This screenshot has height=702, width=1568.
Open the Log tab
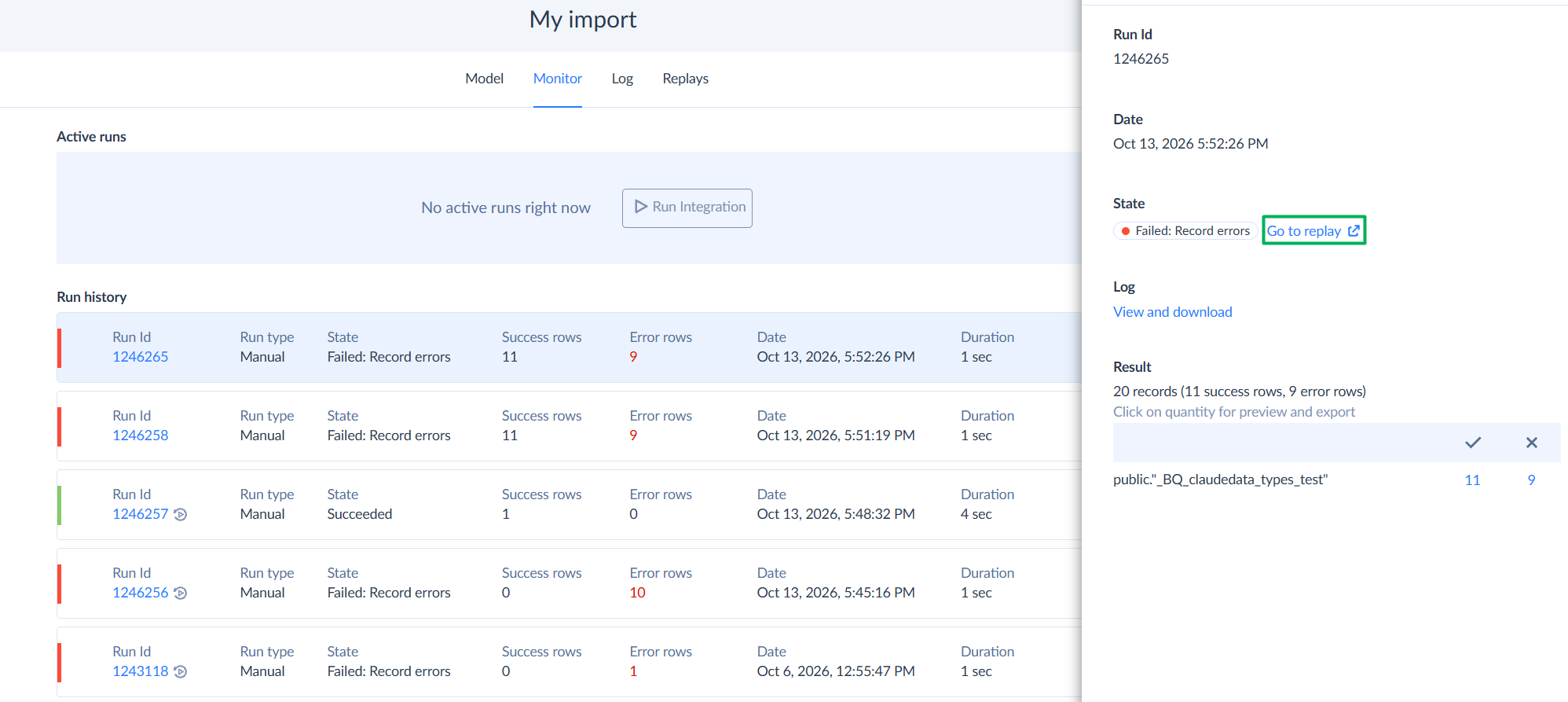pos(622,79)
